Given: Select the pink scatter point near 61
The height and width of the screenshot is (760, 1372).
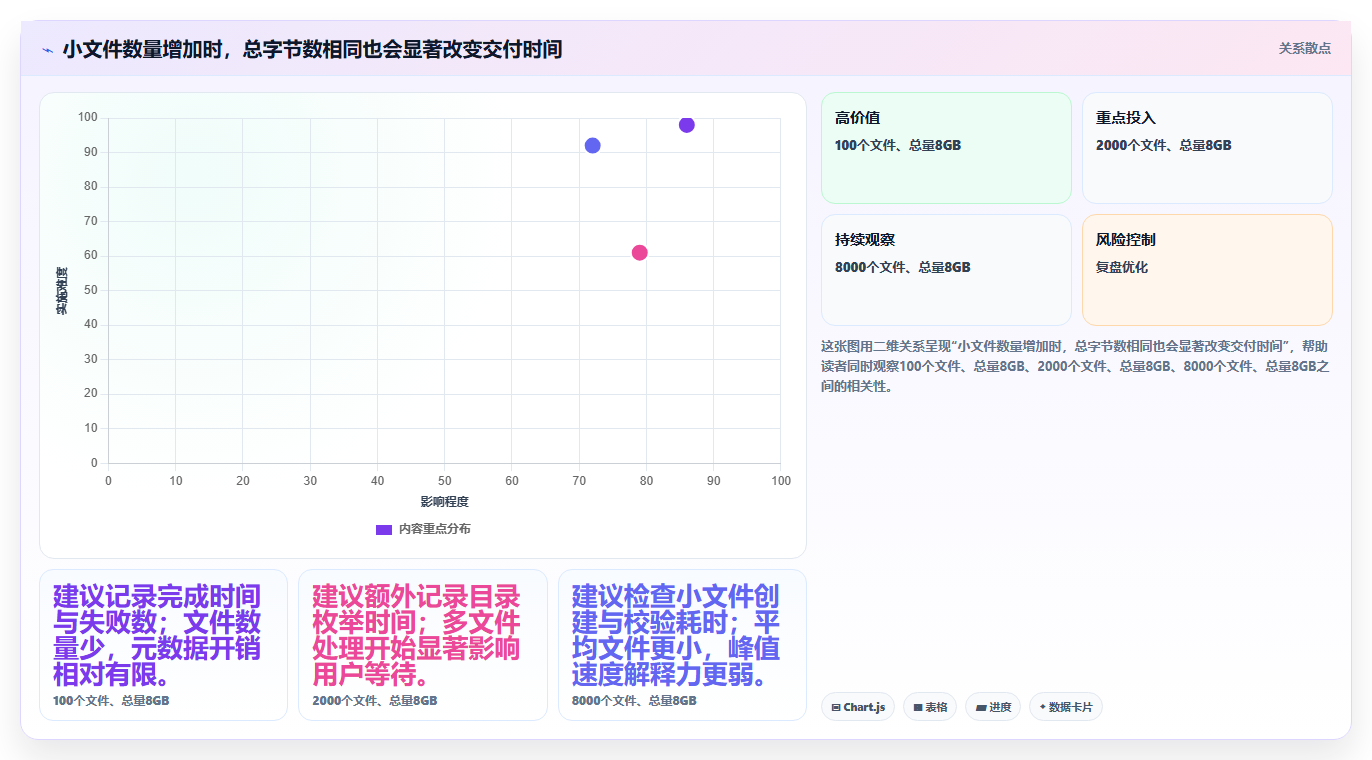Looking at the screenshot, I should point(639,253).
